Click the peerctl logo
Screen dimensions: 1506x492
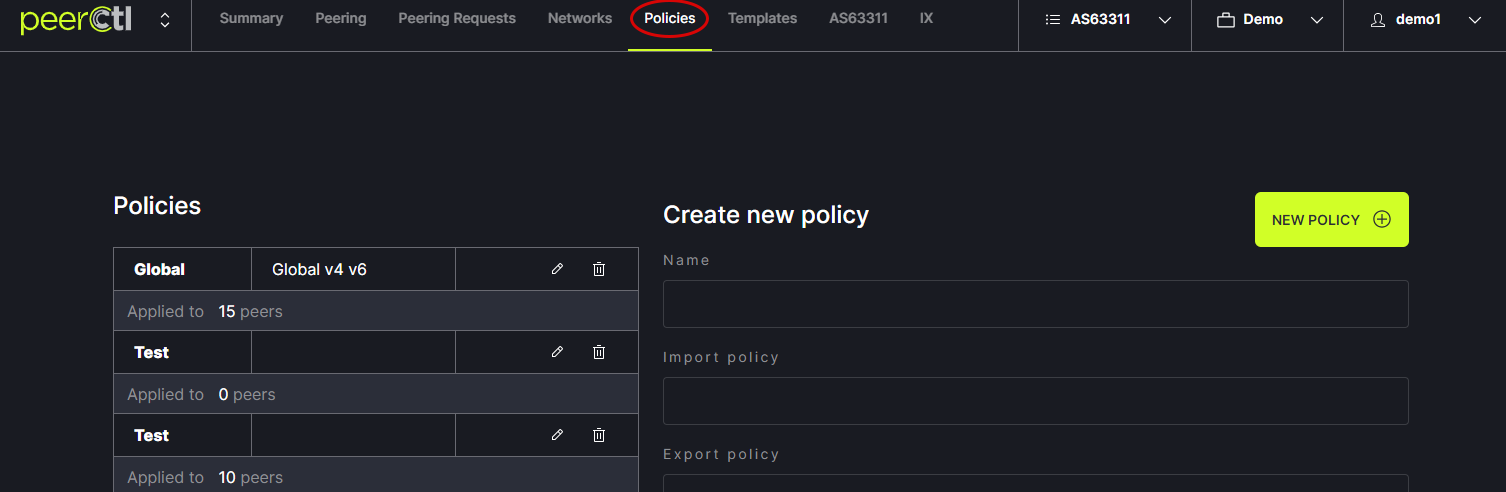tap(76, 19)
